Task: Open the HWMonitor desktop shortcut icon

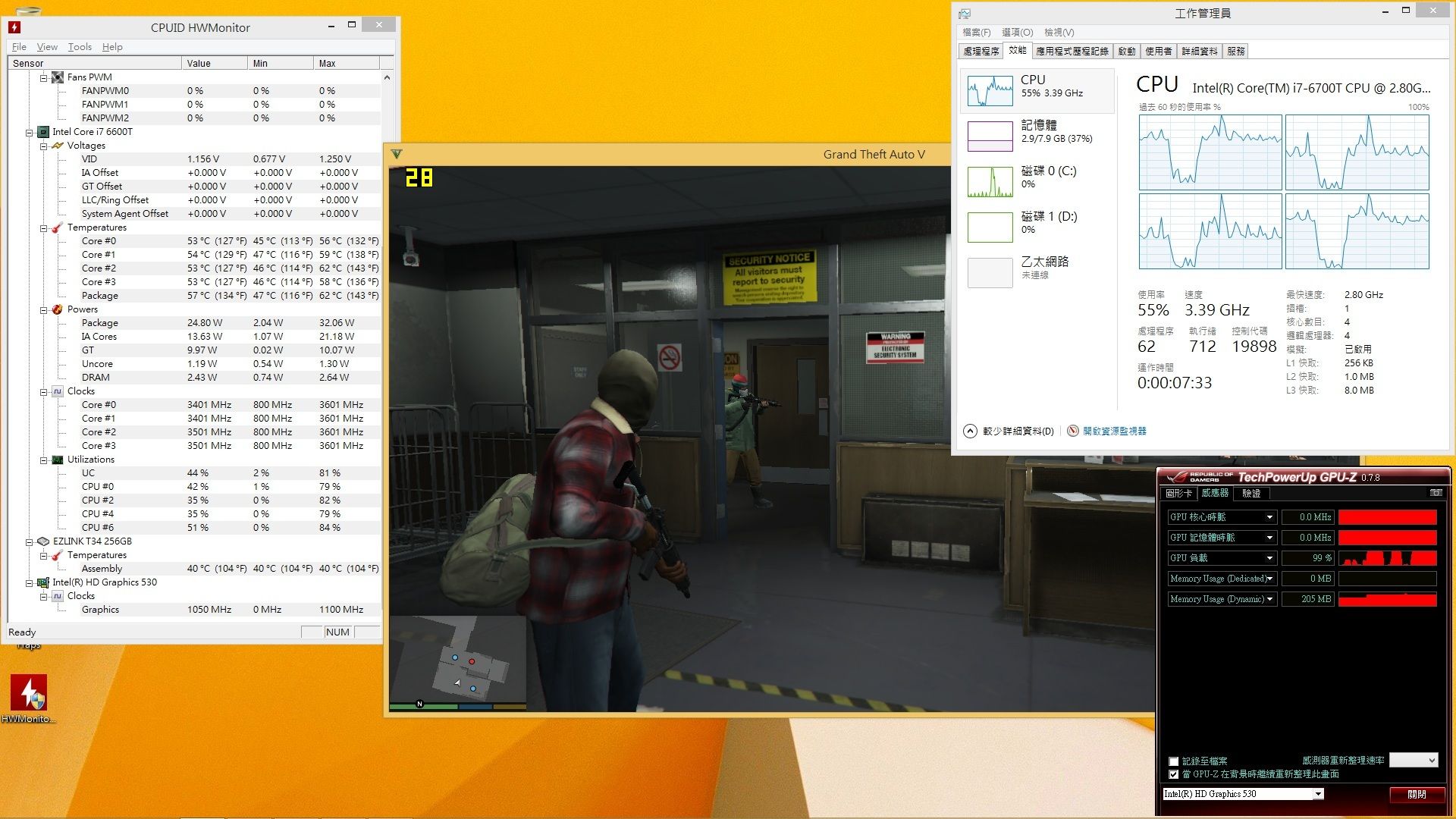Action: (x=28, y=693)
